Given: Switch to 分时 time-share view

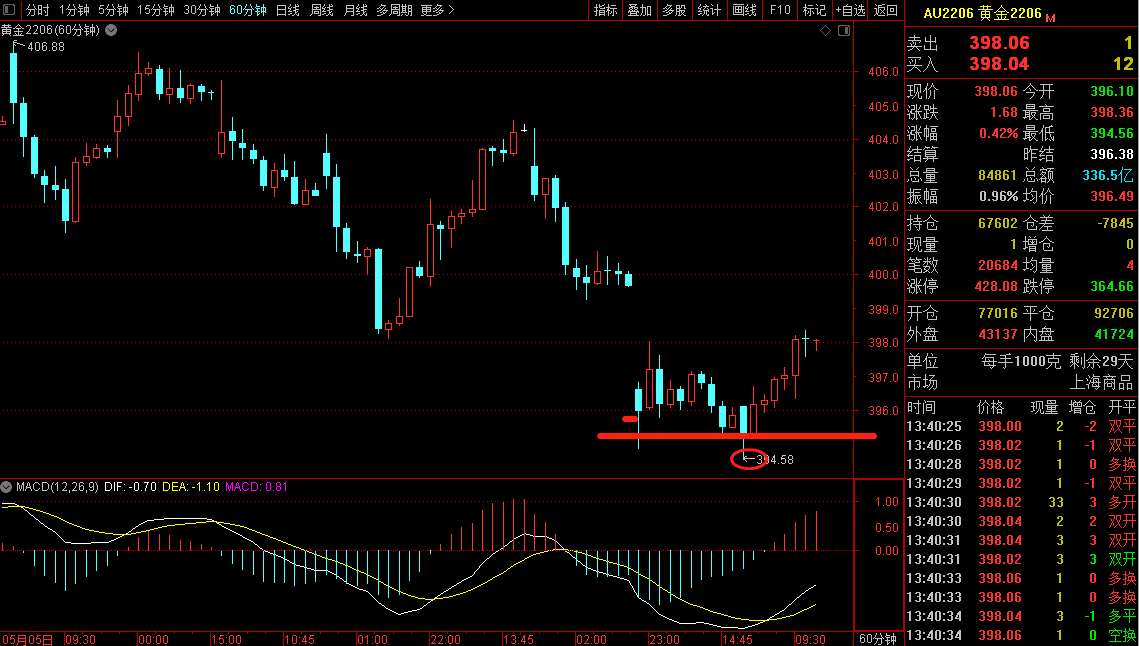Looking at the screenshot, I should (x=38, y=10).
